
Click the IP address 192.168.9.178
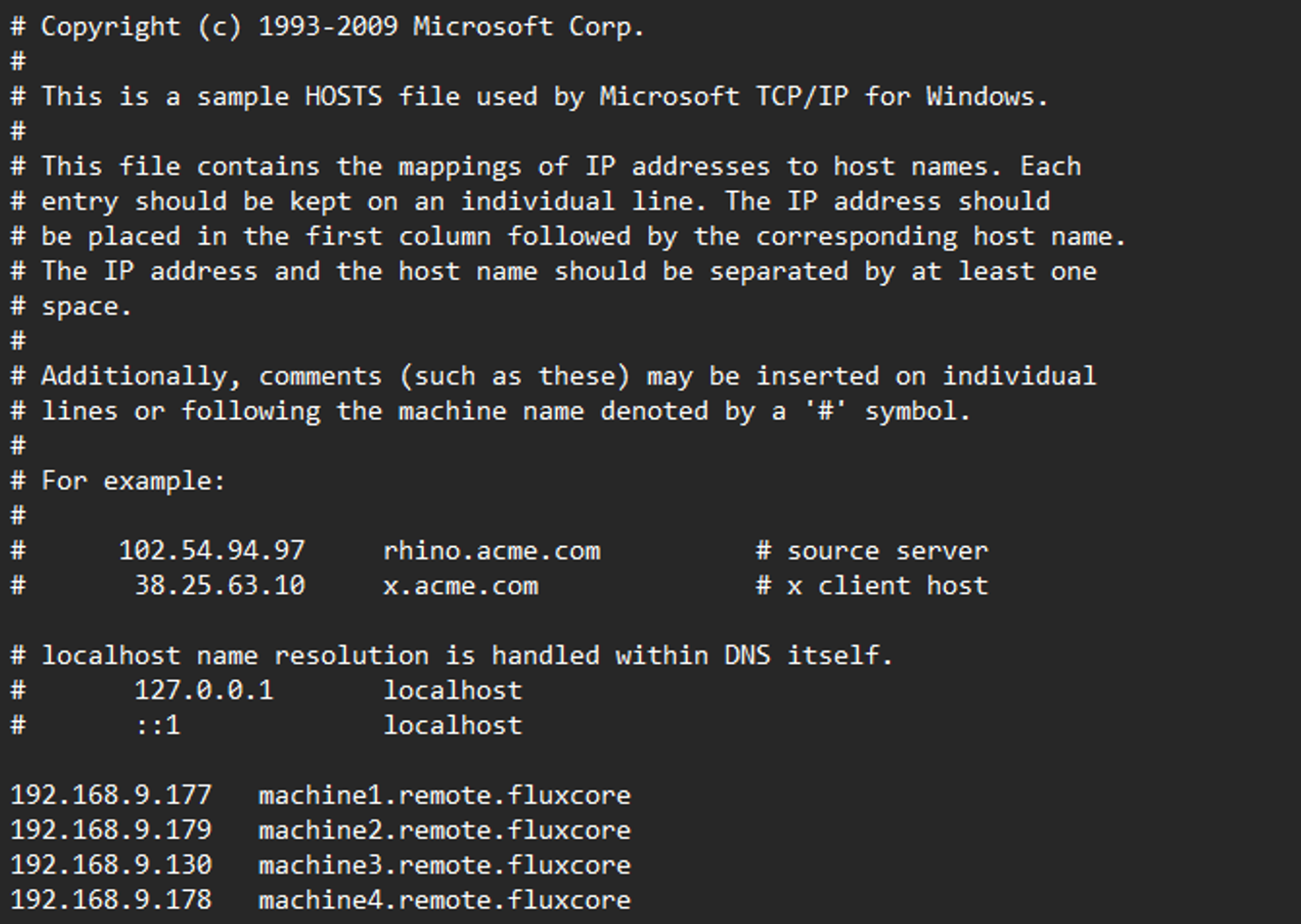[111, 901]
